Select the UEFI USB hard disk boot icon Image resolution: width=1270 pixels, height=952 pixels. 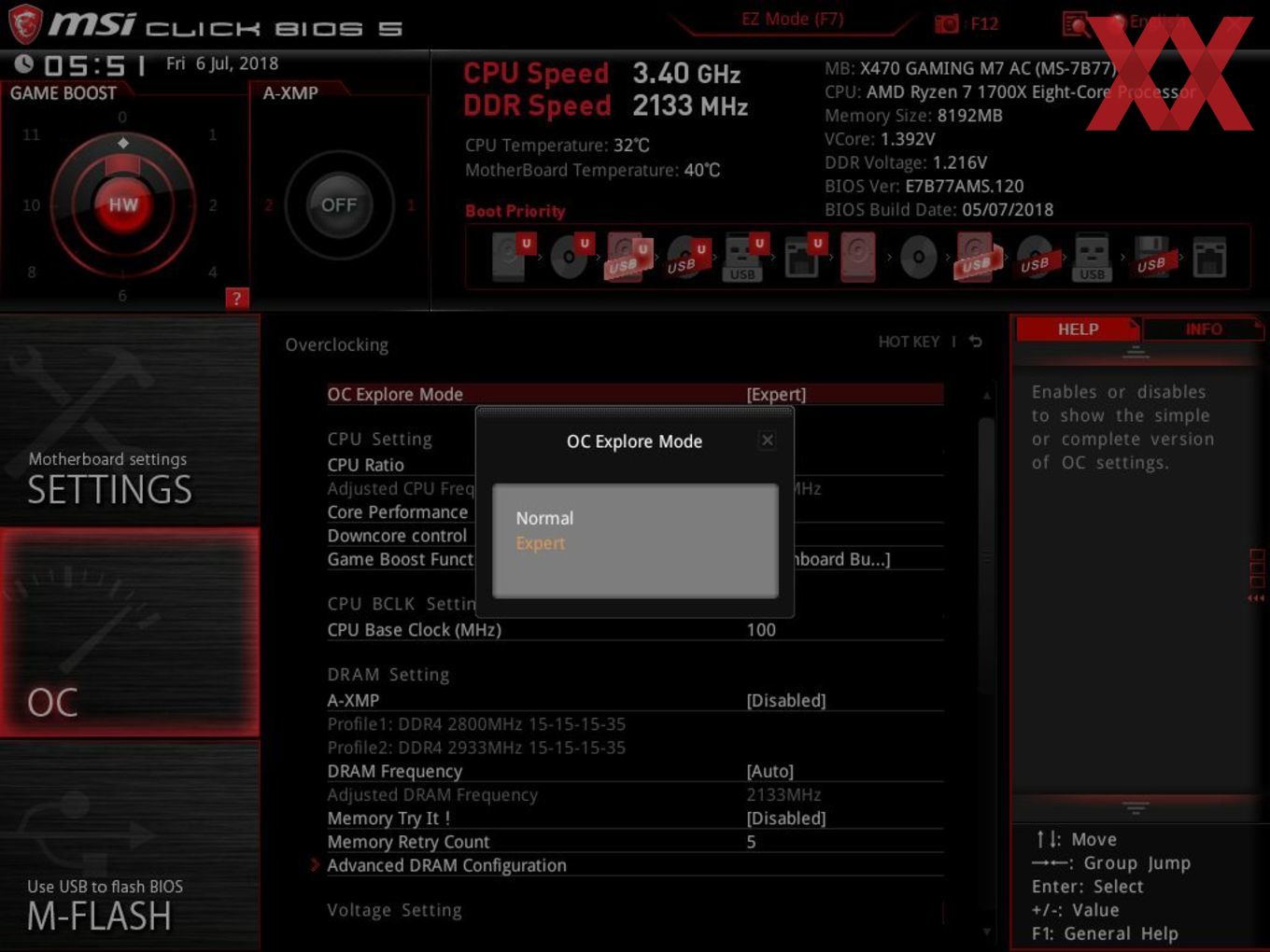click(628, 257)
